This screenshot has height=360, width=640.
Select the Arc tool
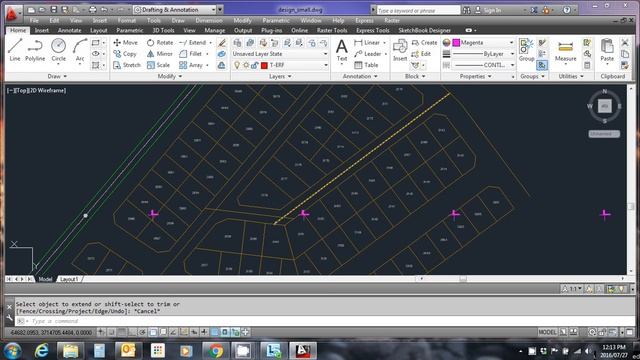pos(80,51)
